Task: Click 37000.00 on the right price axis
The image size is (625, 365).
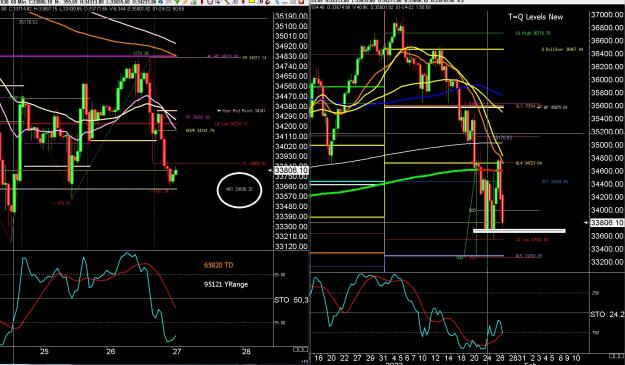Action: point(606,15)
